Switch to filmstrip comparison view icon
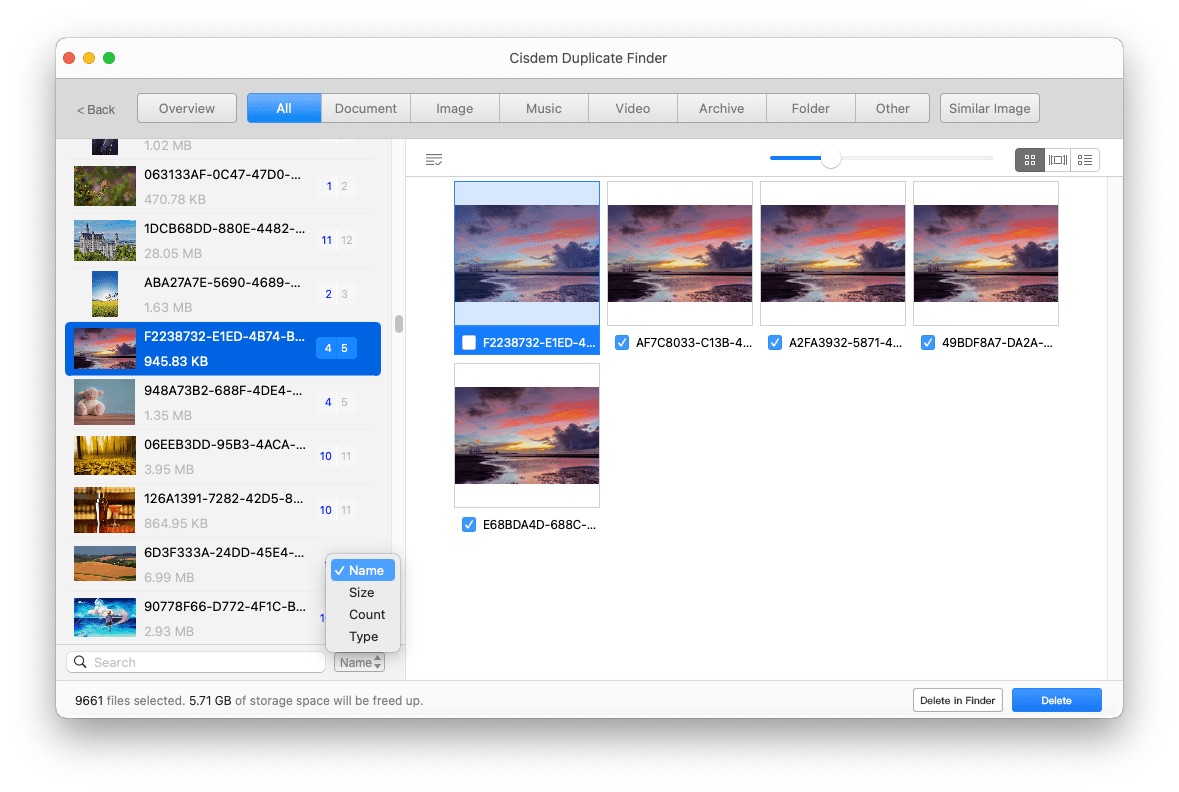1179x792 pixels. (x=1057, y=160)
